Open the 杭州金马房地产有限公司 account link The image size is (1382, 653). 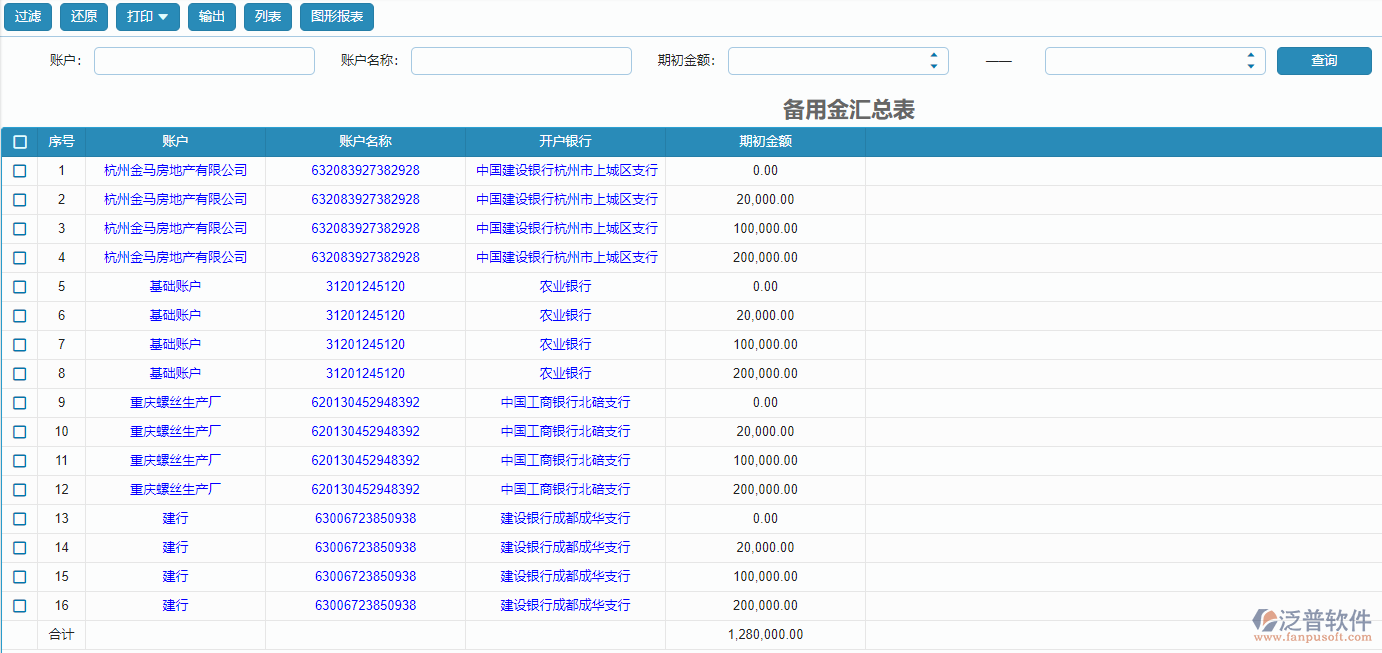coord(175,170)
